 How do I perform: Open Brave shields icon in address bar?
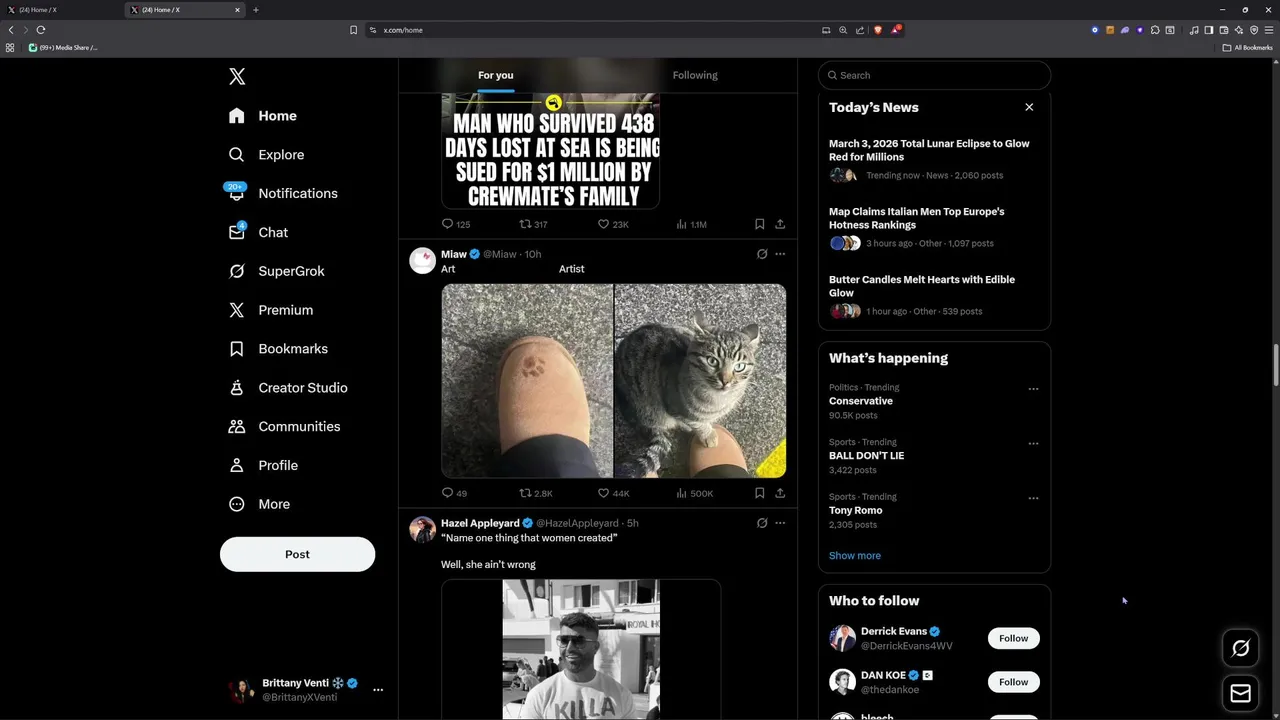click(877, 30)
